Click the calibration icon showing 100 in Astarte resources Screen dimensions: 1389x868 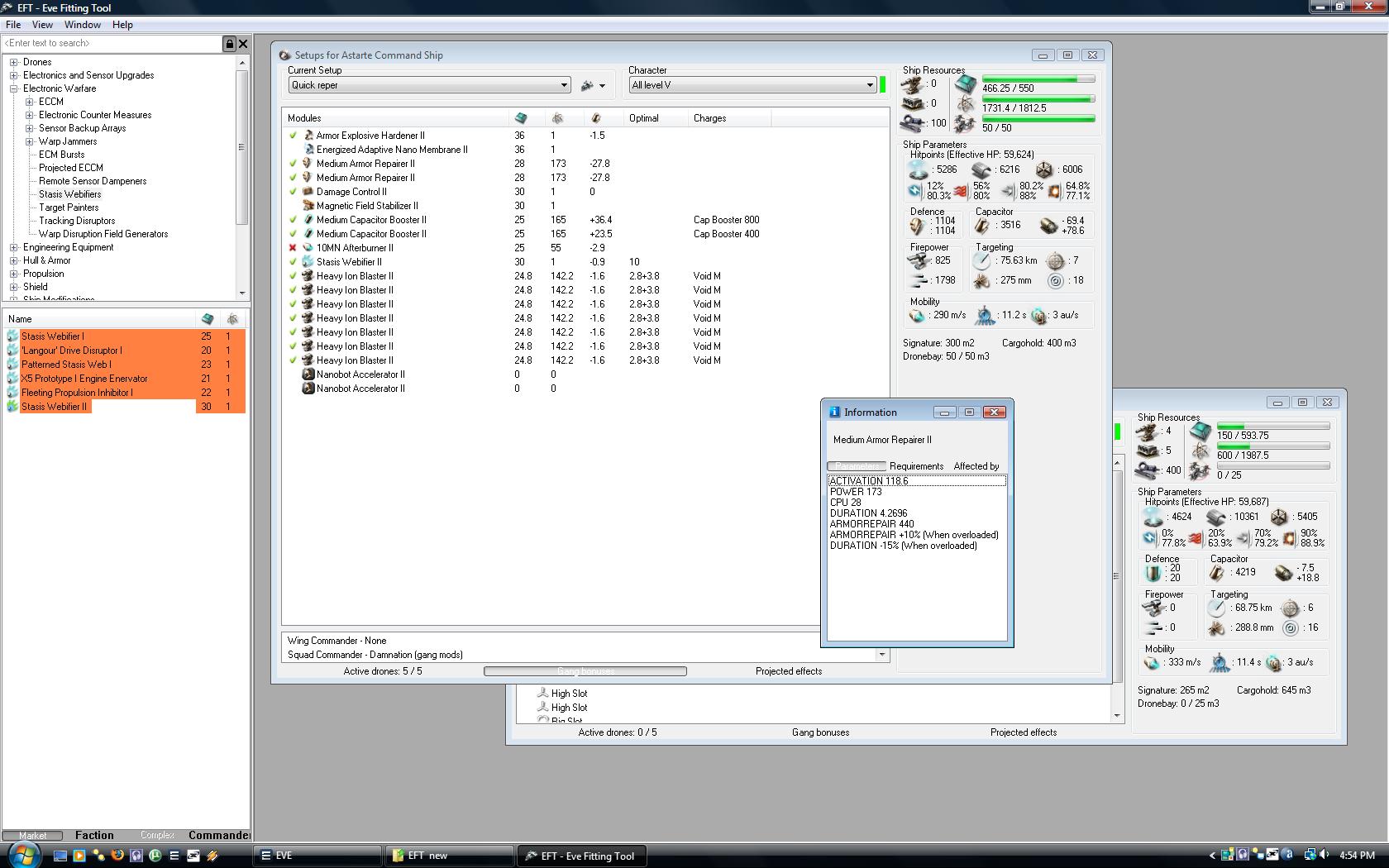(x=913, y=123)
